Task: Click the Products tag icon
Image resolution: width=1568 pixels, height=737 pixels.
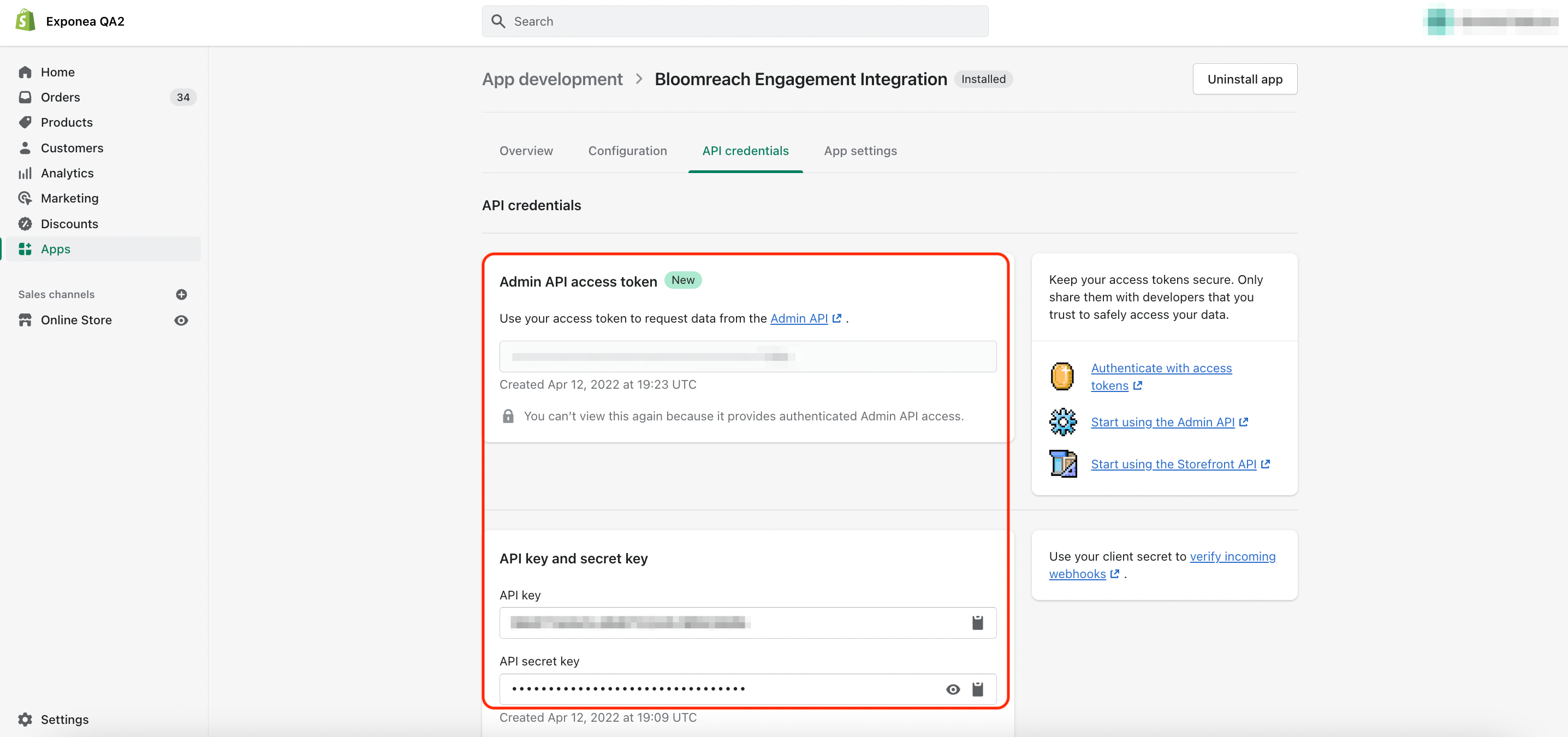Action: [25, 122]
